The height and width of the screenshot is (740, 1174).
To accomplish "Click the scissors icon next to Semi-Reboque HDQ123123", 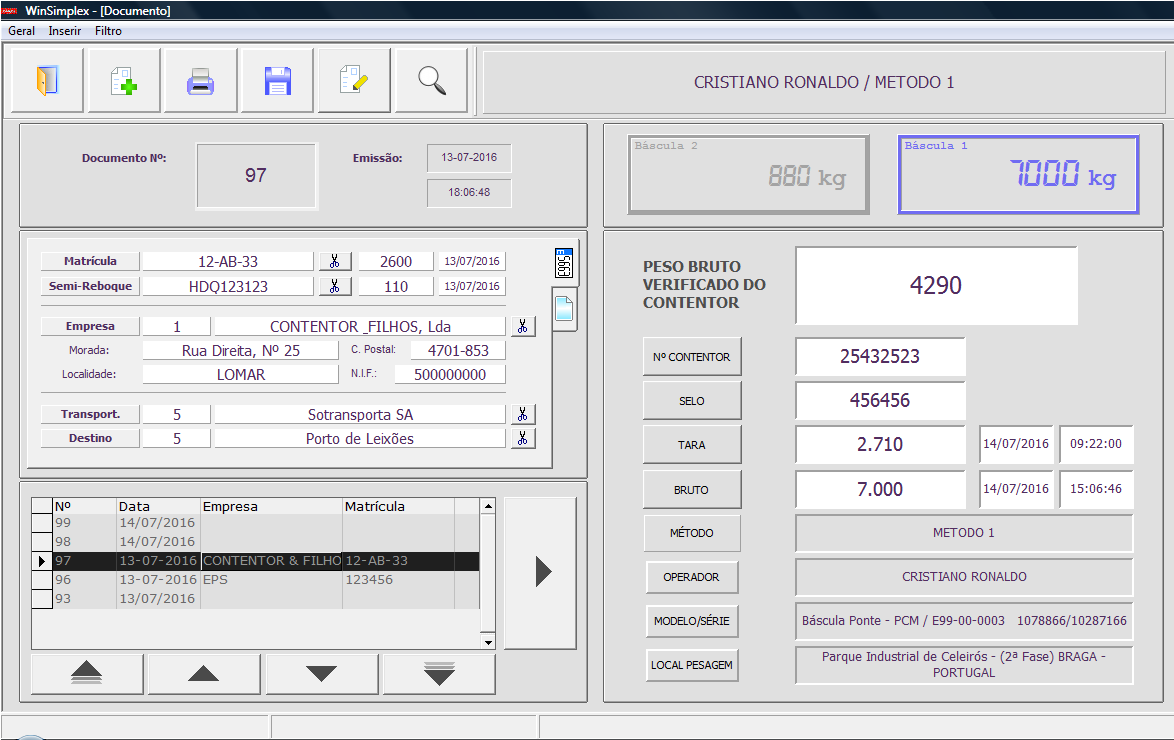I will tap(335, 285).
